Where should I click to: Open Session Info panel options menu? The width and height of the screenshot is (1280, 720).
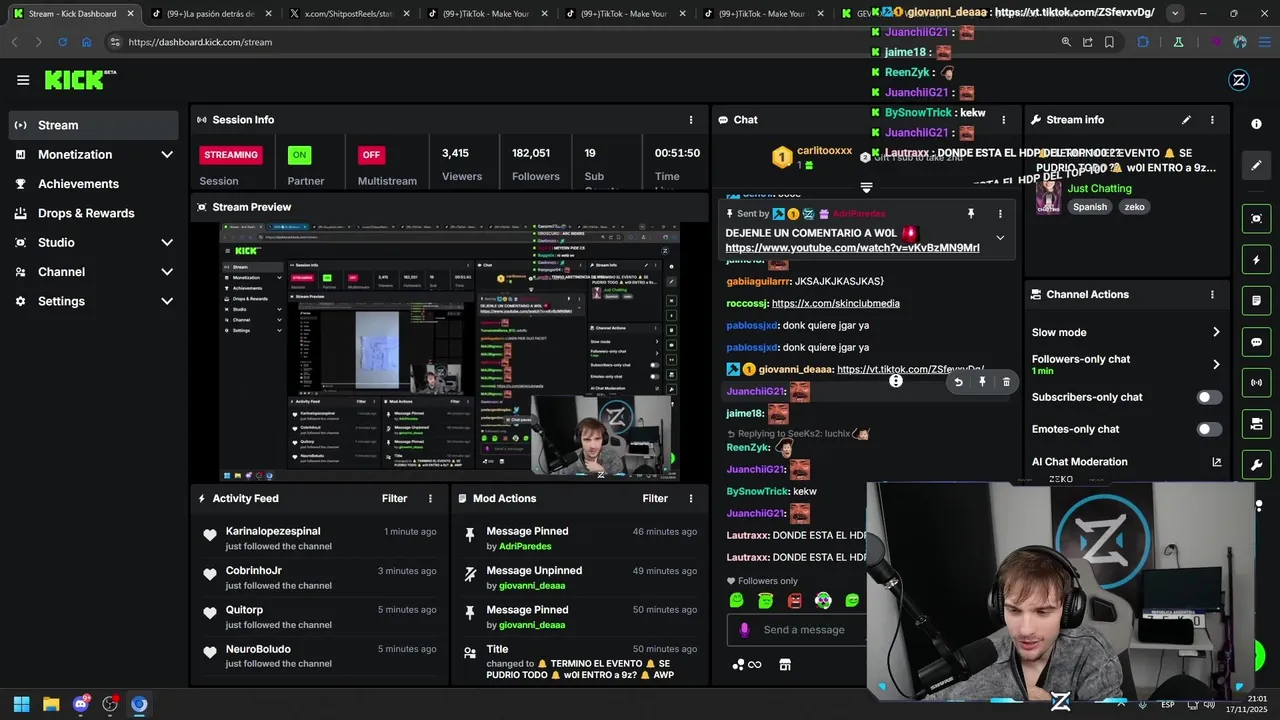tap(690, 120)
